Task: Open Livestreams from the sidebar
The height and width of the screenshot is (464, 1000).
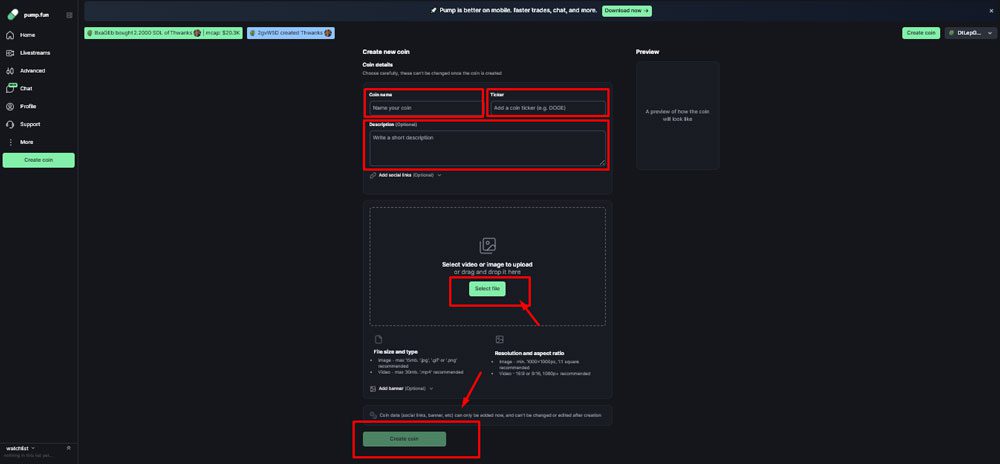Action: pyautogui.click(x=34, y=53)
